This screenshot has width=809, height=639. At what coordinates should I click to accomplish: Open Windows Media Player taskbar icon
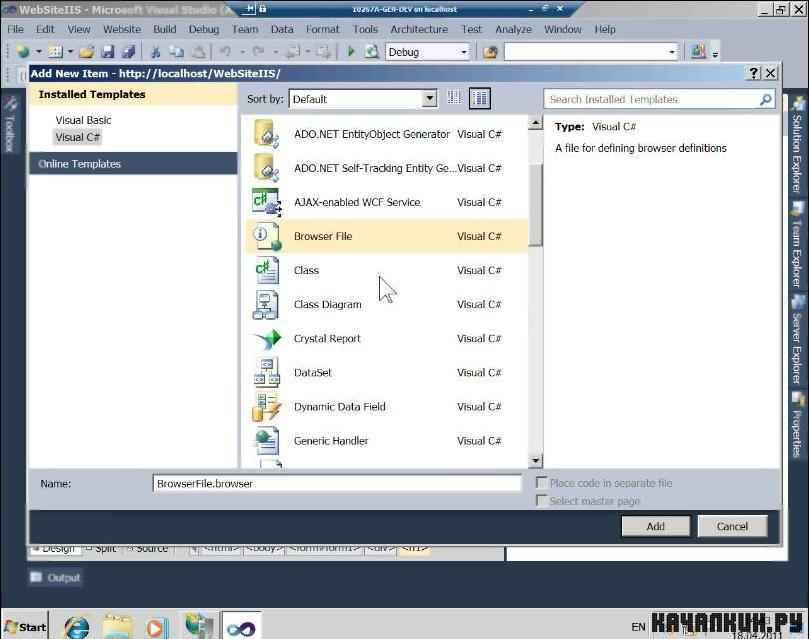[157, 627]
